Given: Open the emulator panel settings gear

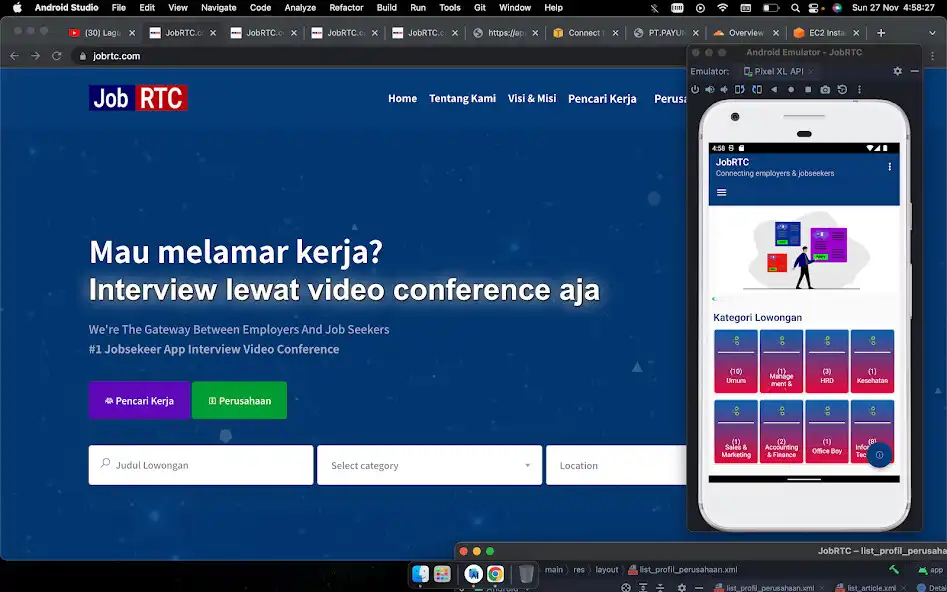Looking at the screenshot, I should [x=897, y=71].
